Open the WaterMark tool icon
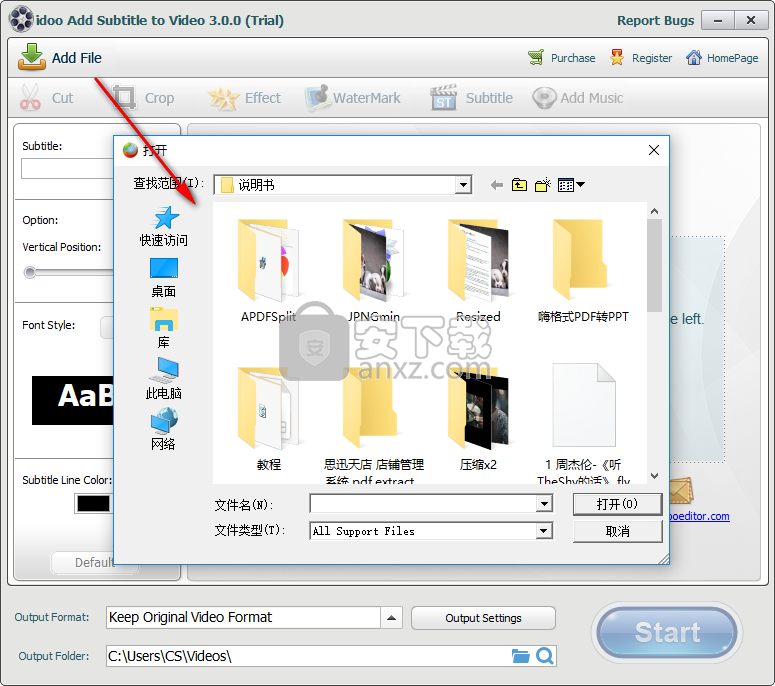The width and height of the screenshot is (775, 686). tap(317, 97)
